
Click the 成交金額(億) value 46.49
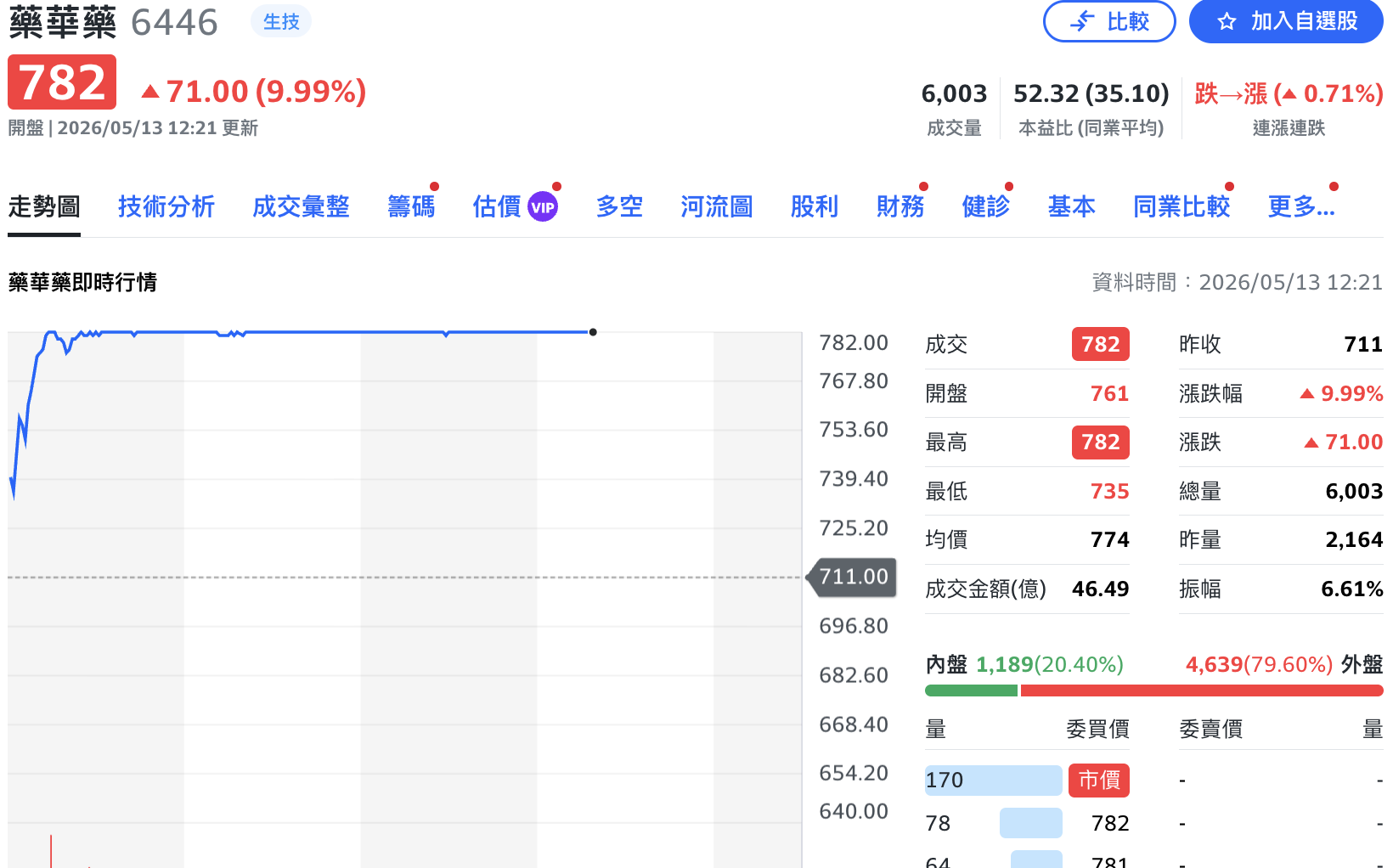1101,589
